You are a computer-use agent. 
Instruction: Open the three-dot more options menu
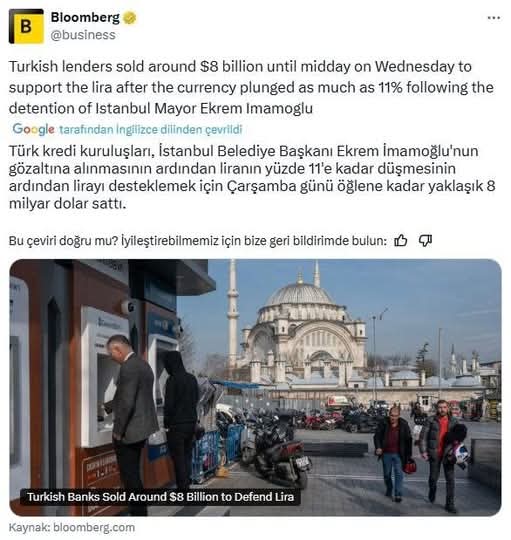(x=494, y=18)
